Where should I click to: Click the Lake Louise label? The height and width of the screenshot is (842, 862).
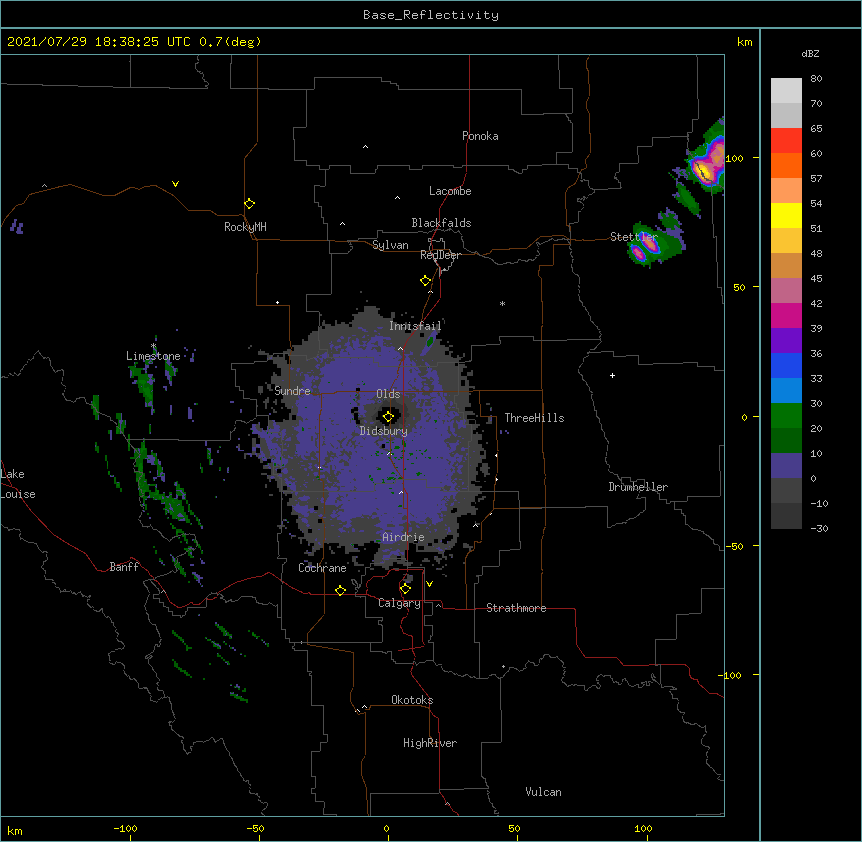point(18,484)
